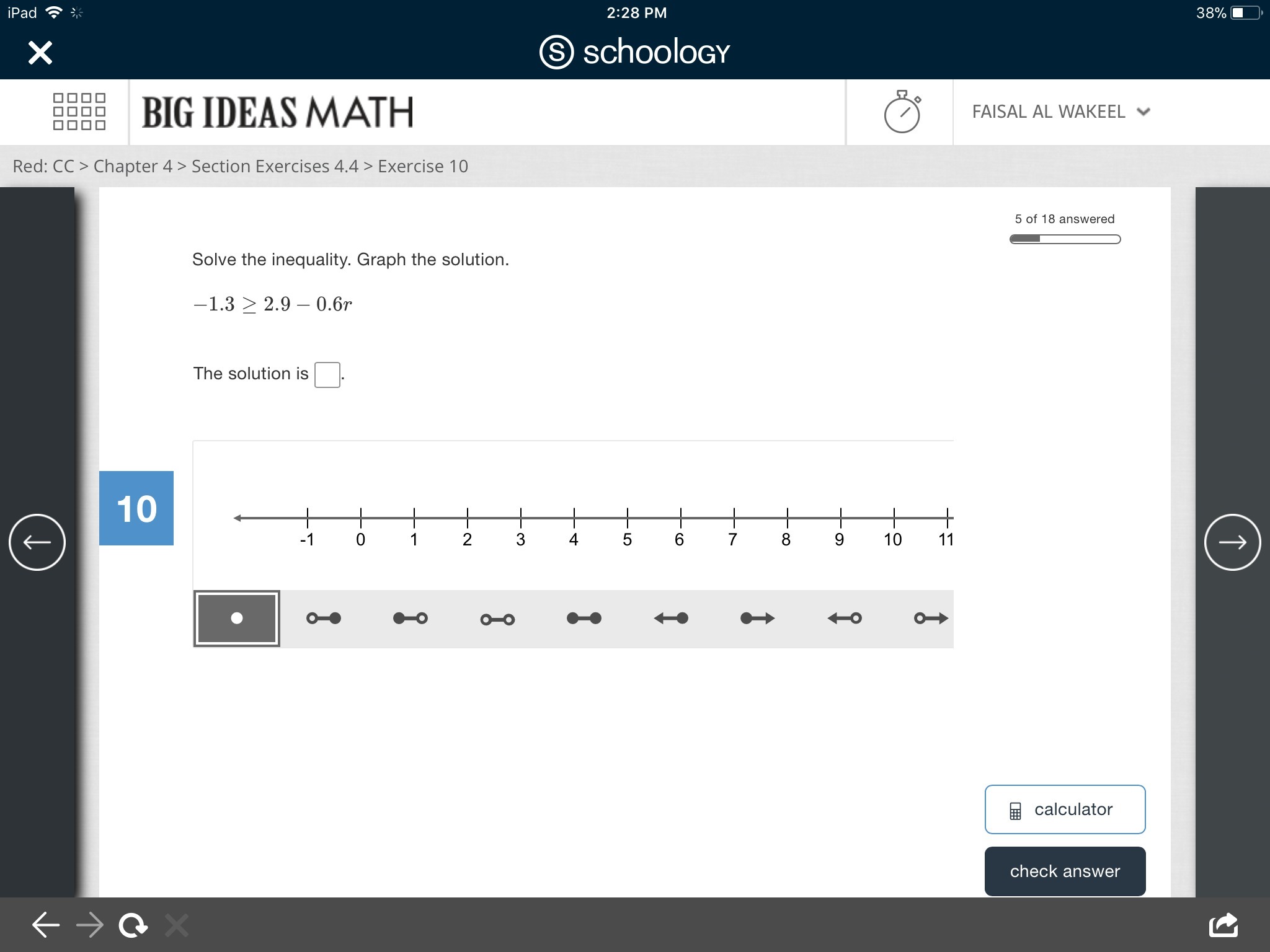Open the calculator
Image resolution: width=1270 pixels, height=952 pixels.
1065,809
